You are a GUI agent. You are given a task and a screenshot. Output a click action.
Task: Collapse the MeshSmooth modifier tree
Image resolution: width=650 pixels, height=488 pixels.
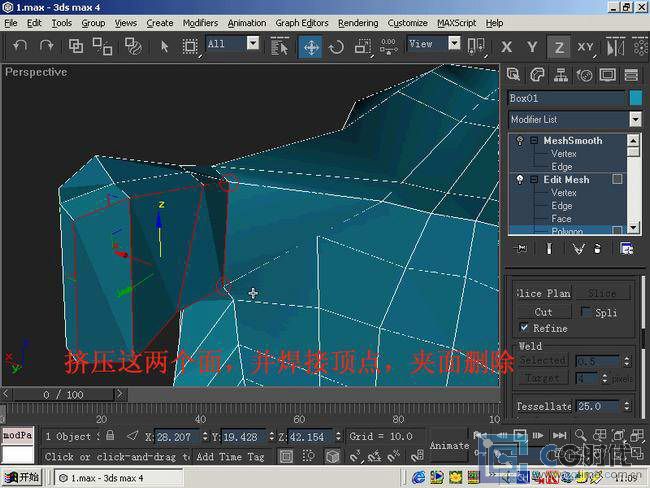(534, 141)
